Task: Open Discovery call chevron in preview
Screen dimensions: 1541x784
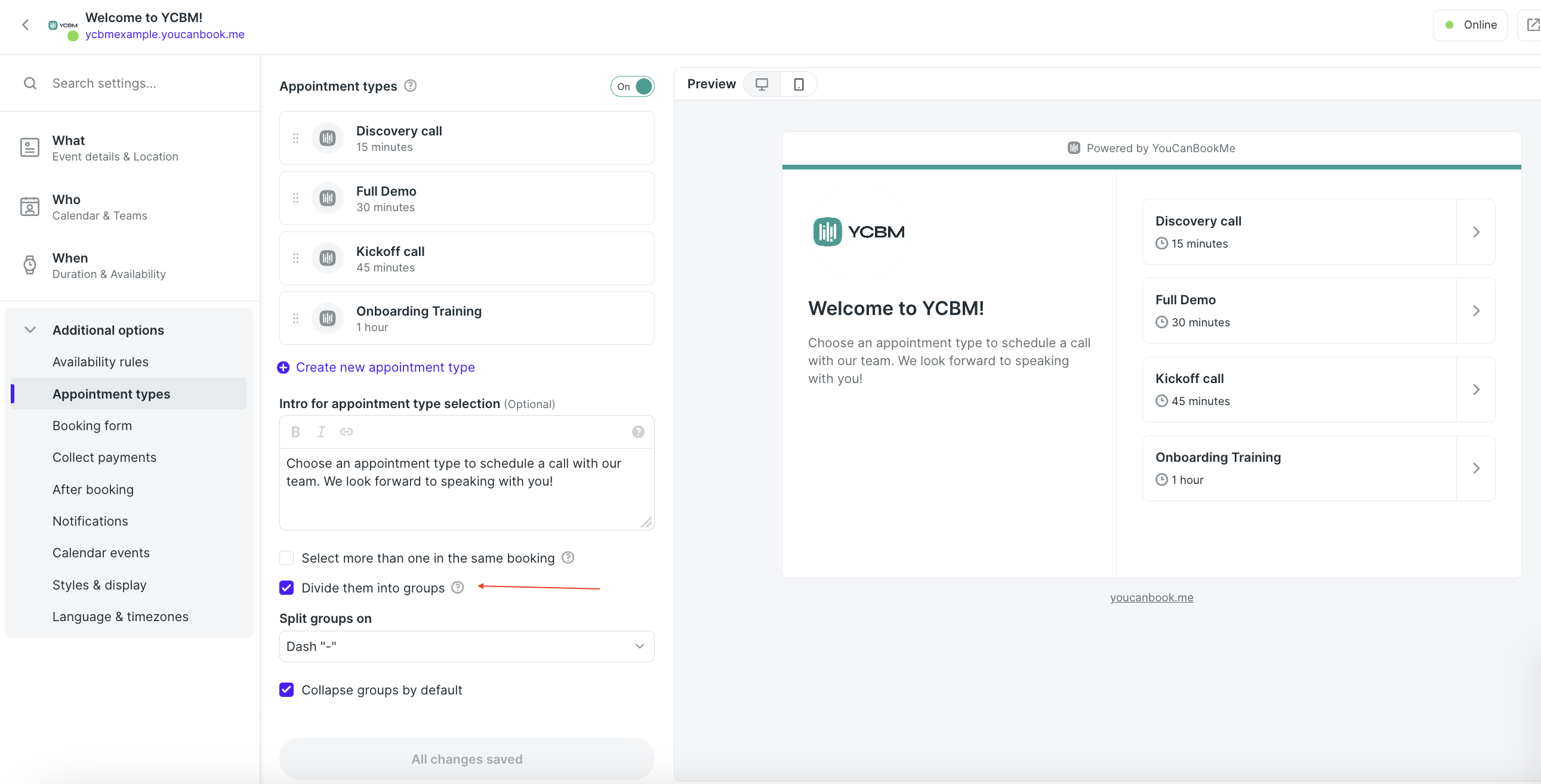Action: [x=1476, y=232]
